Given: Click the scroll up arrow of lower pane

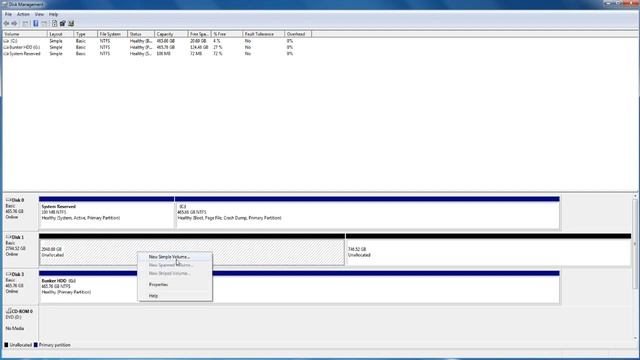Looking at the screenshot, I should pyautogui.click(x=635, y=196).
